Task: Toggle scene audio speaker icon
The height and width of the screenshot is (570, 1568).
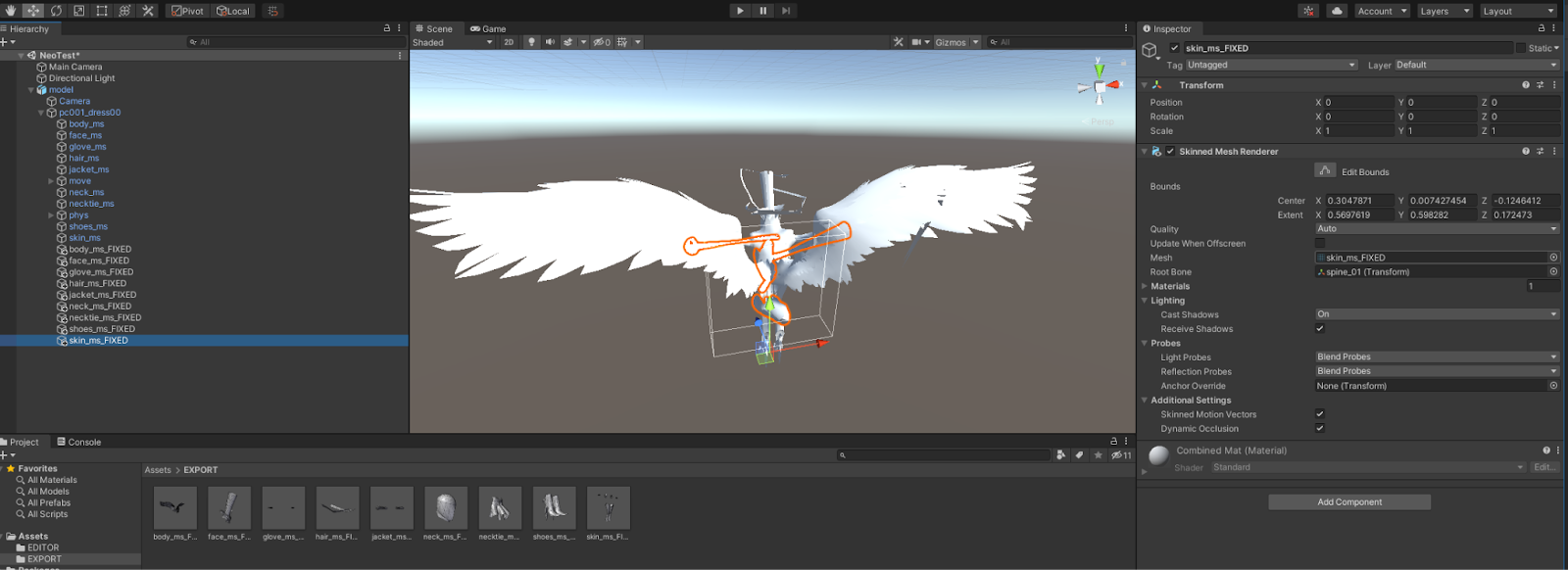Action: 550,42
